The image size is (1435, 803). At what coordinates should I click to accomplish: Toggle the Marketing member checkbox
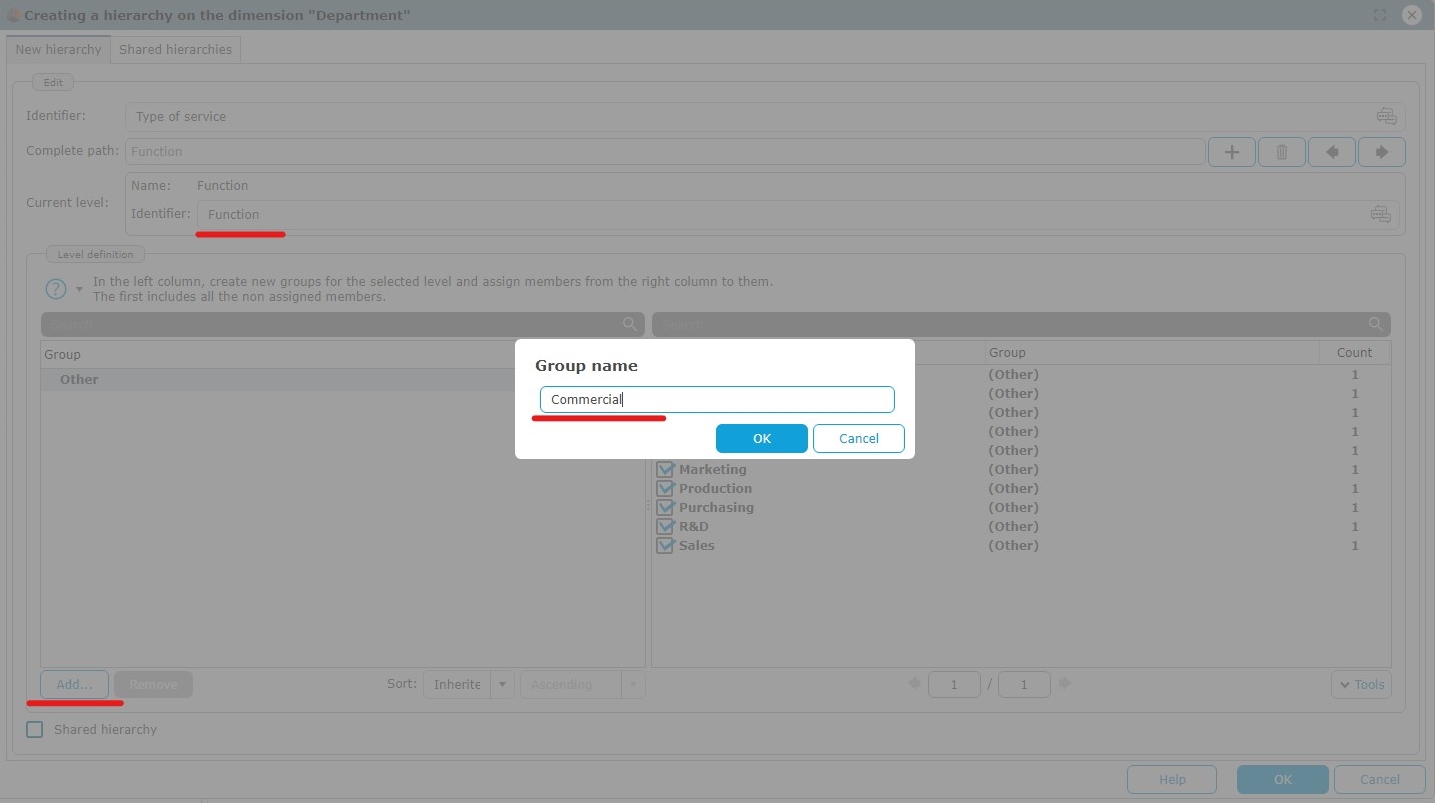coord(665,469)
